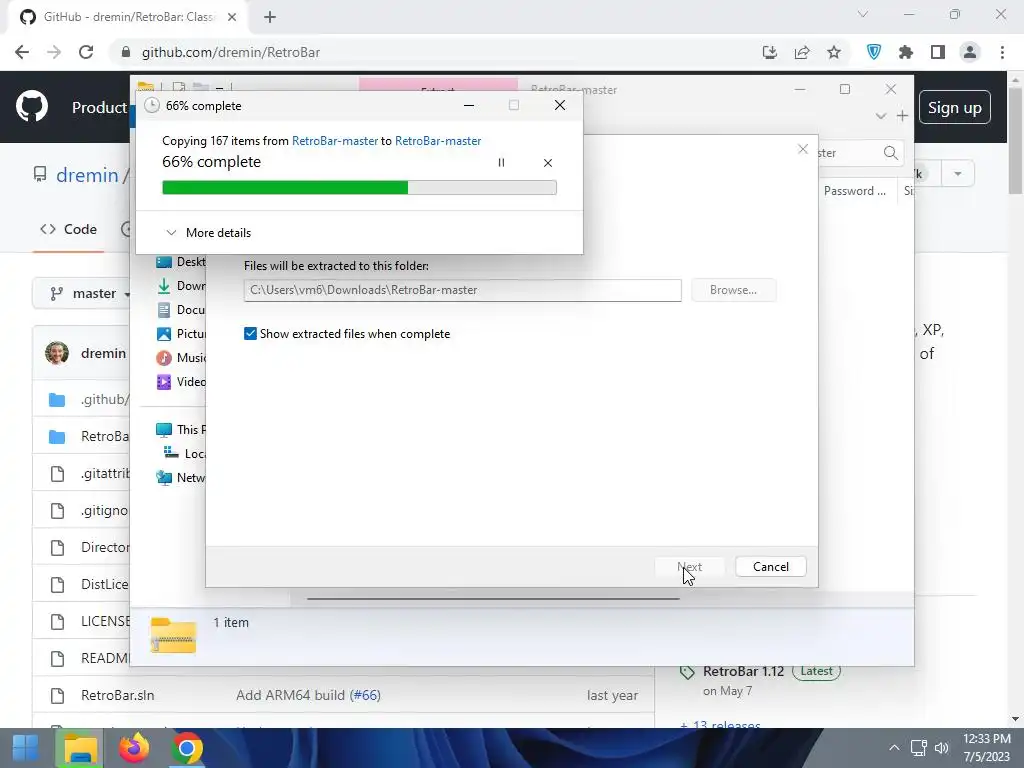Open dremin owner link

pyautogui.click(x=87, y=175)
